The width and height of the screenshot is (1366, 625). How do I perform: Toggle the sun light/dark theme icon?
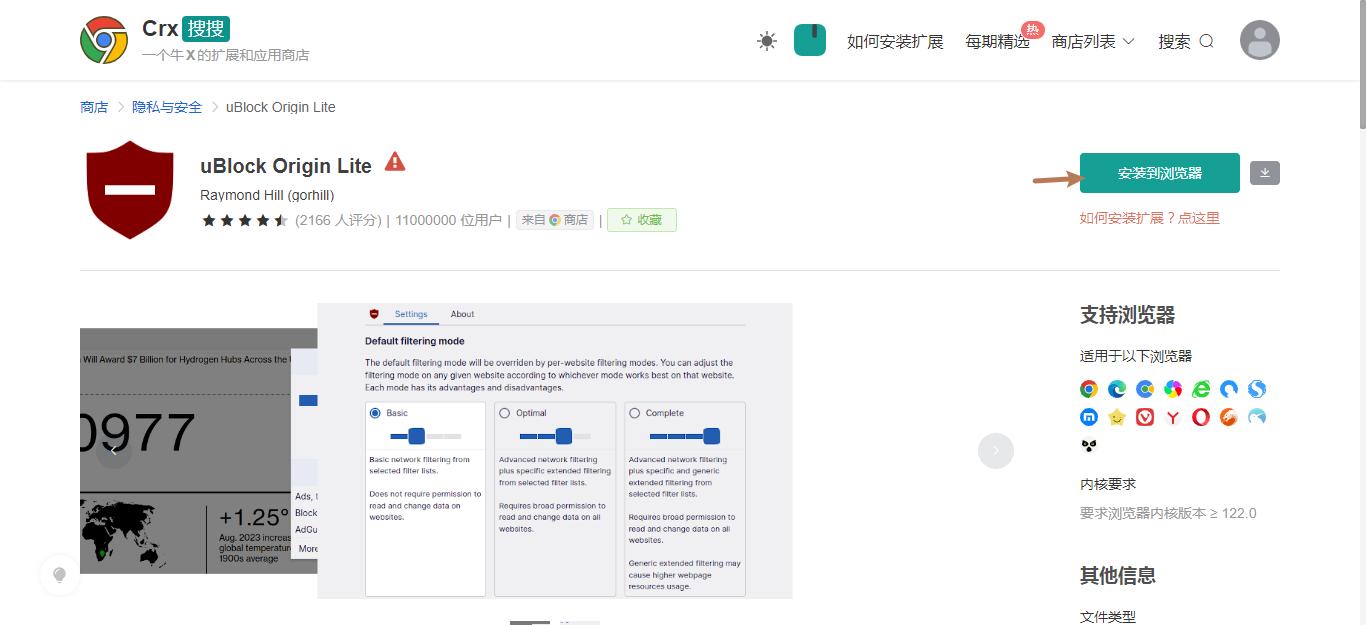click(767, 41)
